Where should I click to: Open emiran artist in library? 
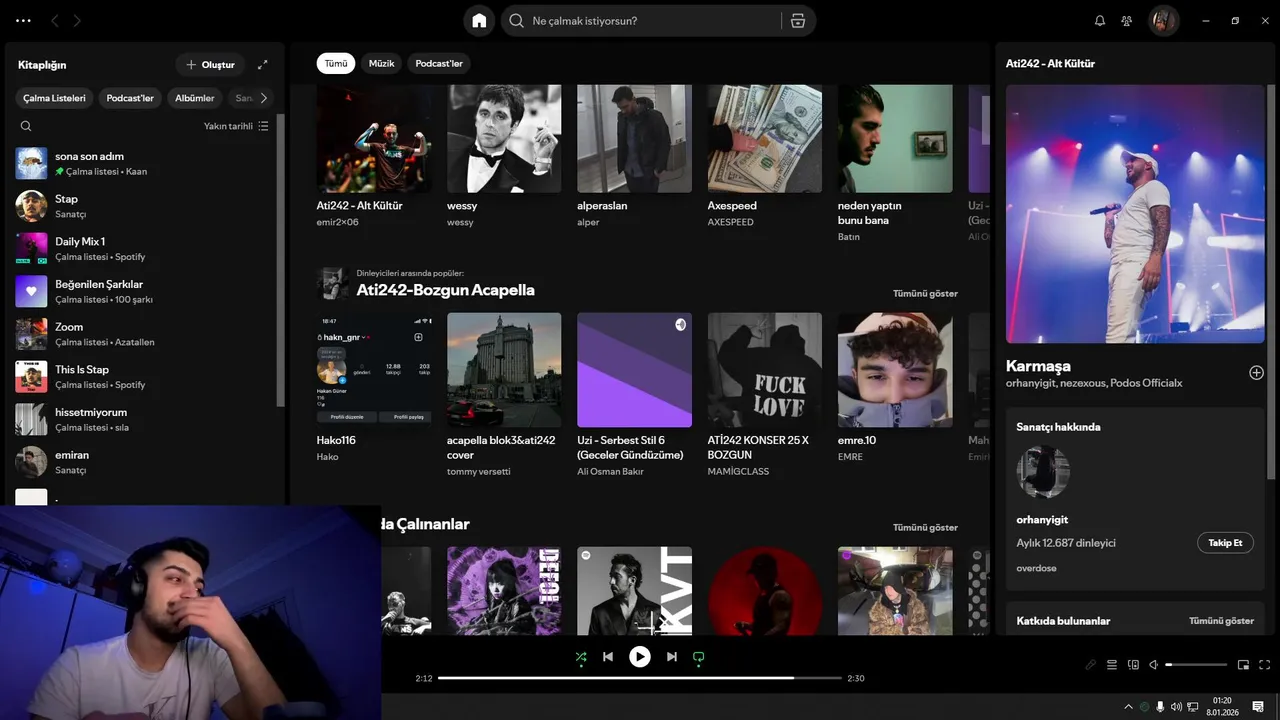(143, 462)
